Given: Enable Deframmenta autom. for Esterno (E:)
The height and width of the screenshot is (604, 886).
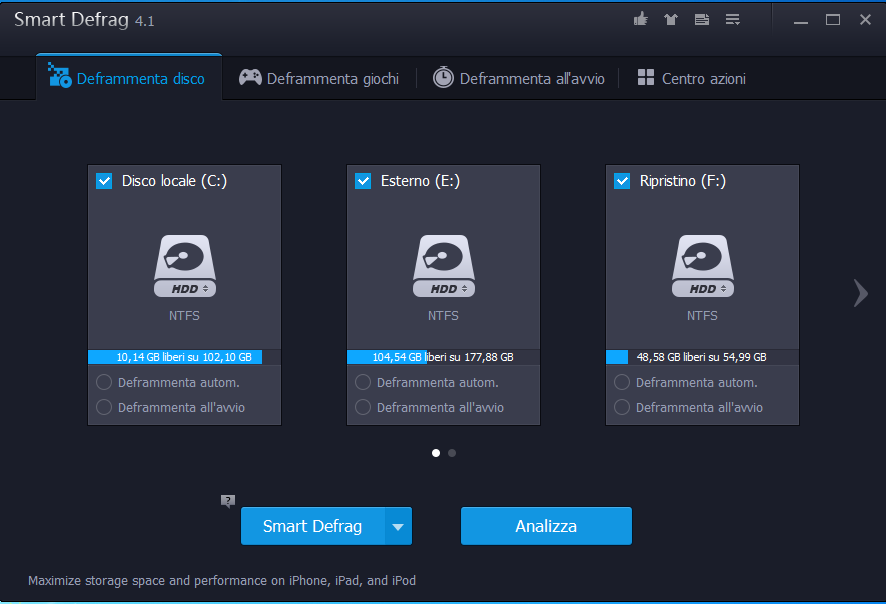Looking at the screenshot, I should pos(363,383).
